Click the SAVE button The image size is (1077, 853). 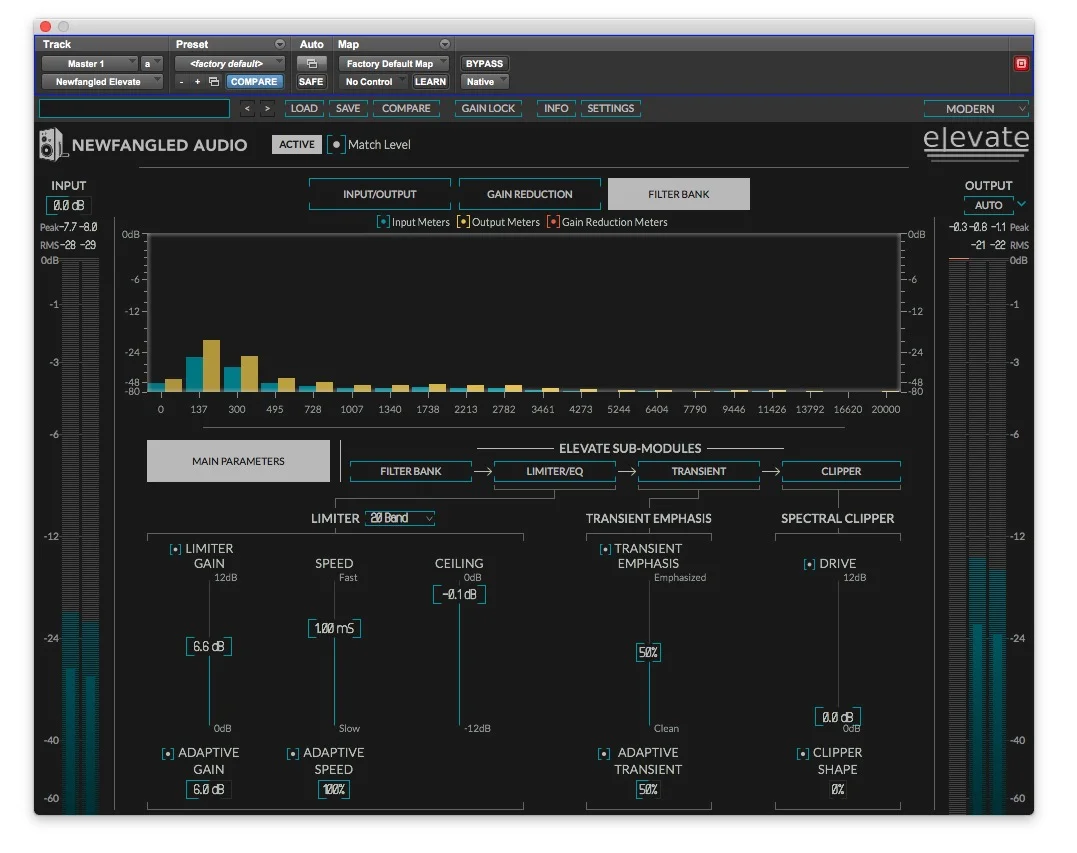pyautogui.click(x=348, y=109)
